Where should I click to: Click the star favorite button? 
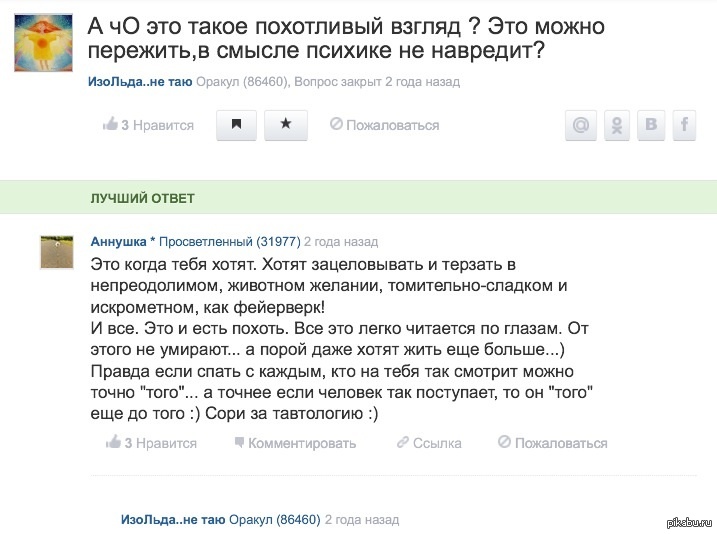(x=286, y=125)
